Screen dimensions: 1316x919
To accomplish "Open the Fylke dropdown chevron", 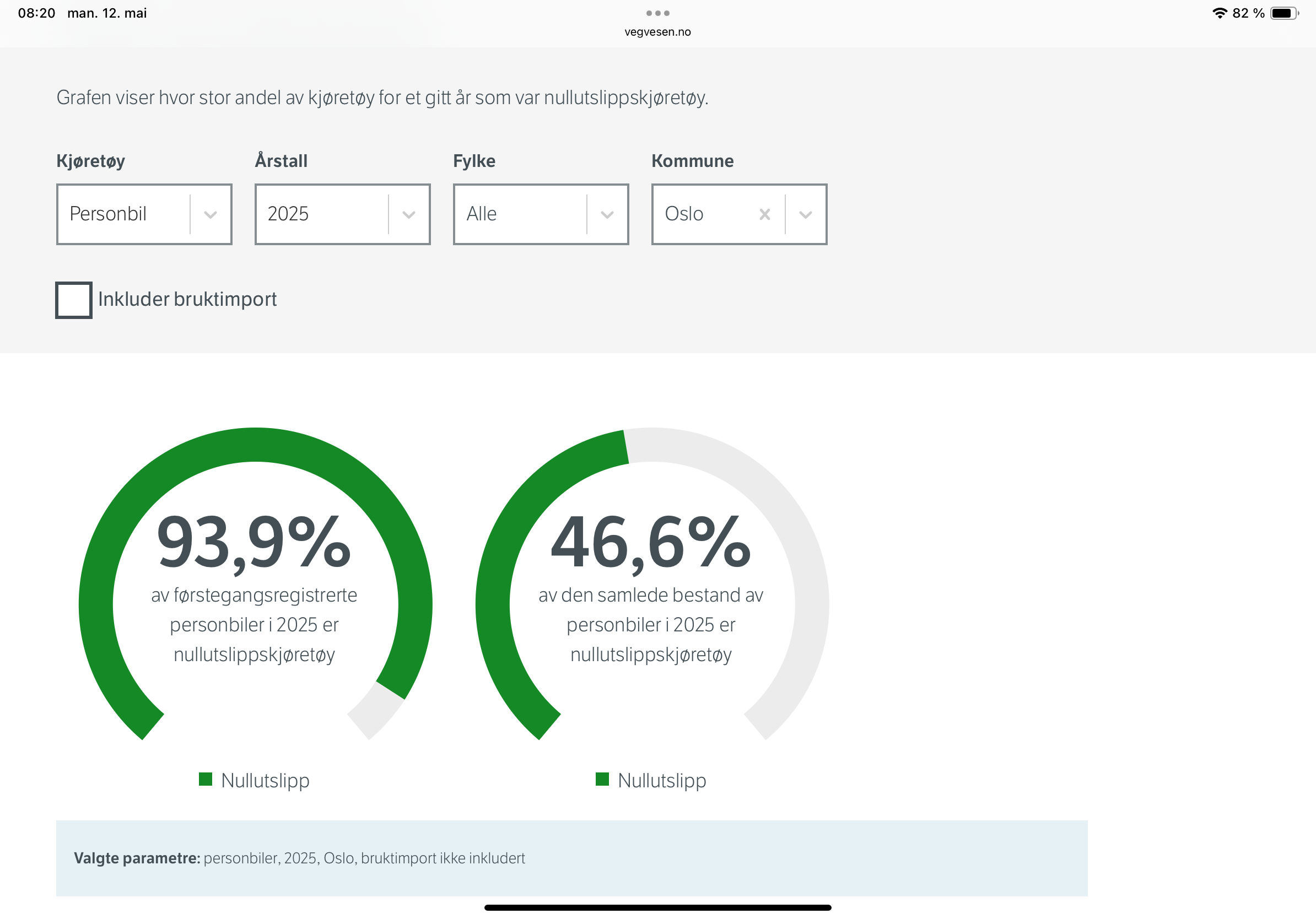I will [607, 214].
